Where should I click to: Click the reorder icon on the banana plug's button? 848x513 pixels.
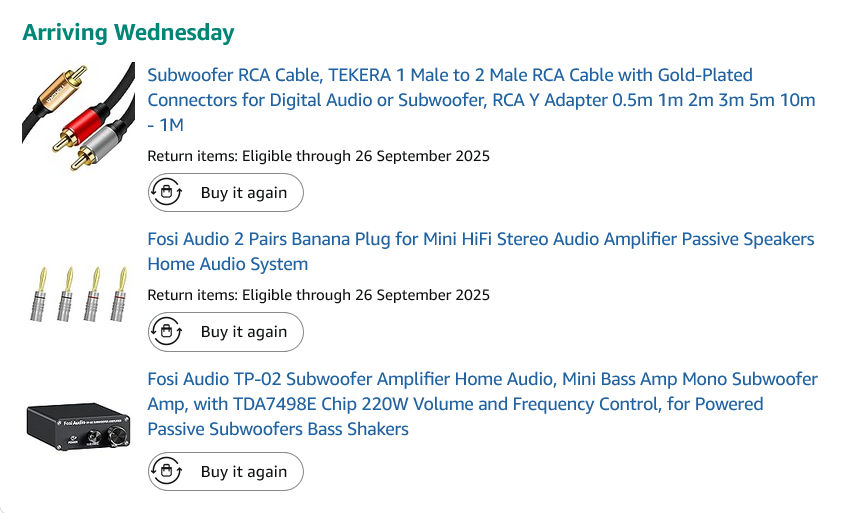[x=166, y=331]
